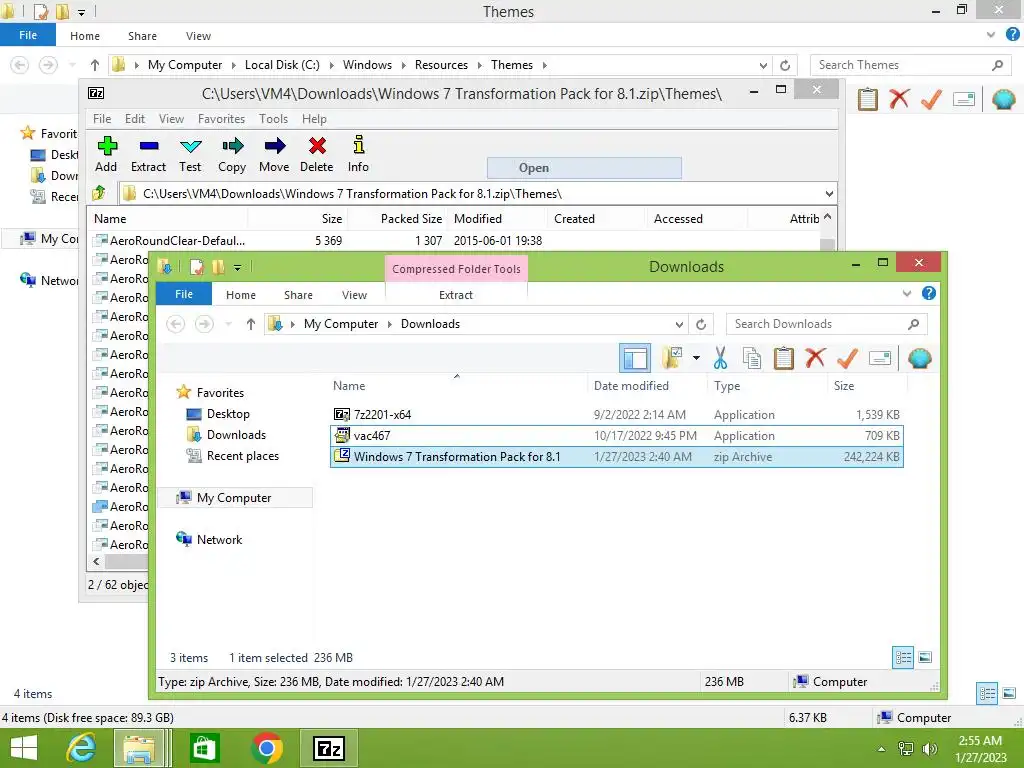
Task: Click refresh button in Themes address bar
Action: point(785,65)
